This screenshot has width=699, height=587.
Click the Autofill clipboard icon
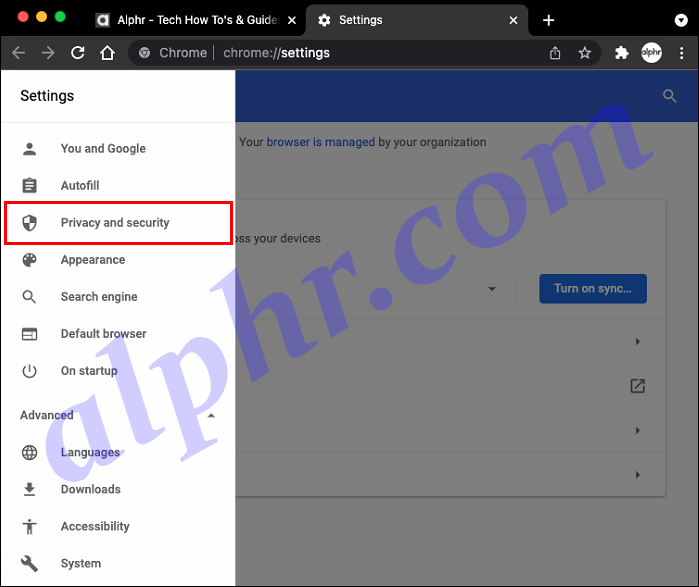[29, 185]
